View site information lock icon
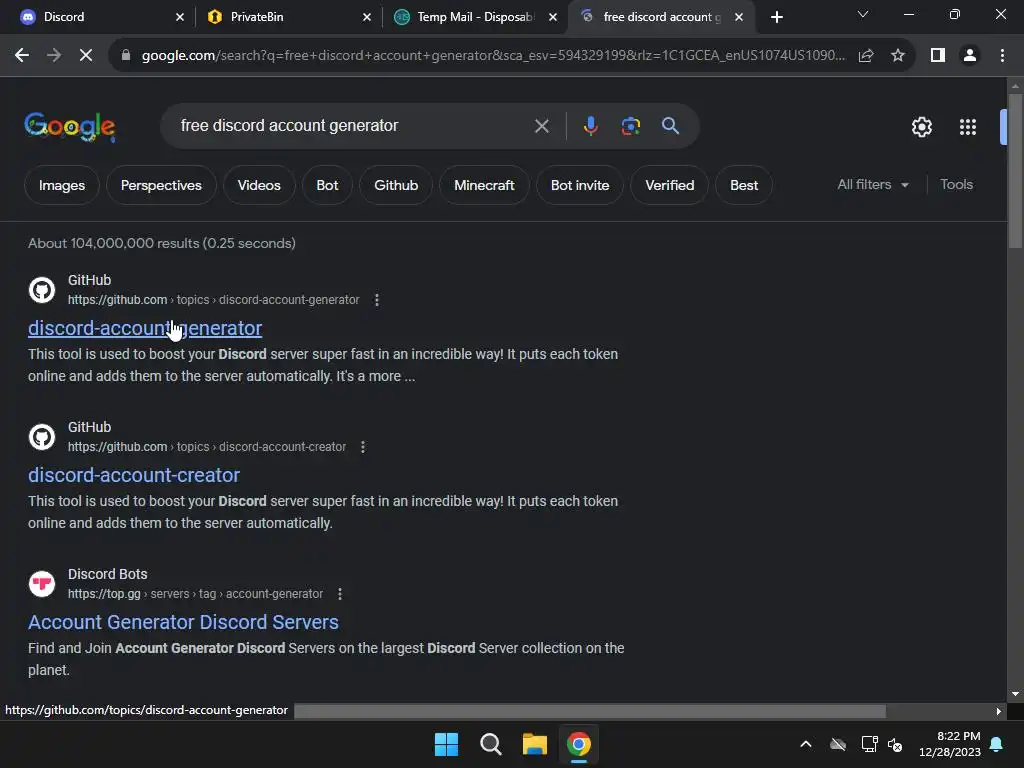Image resolution: width=1024 pixels, height=768 pixels. [x=126, y=56]
